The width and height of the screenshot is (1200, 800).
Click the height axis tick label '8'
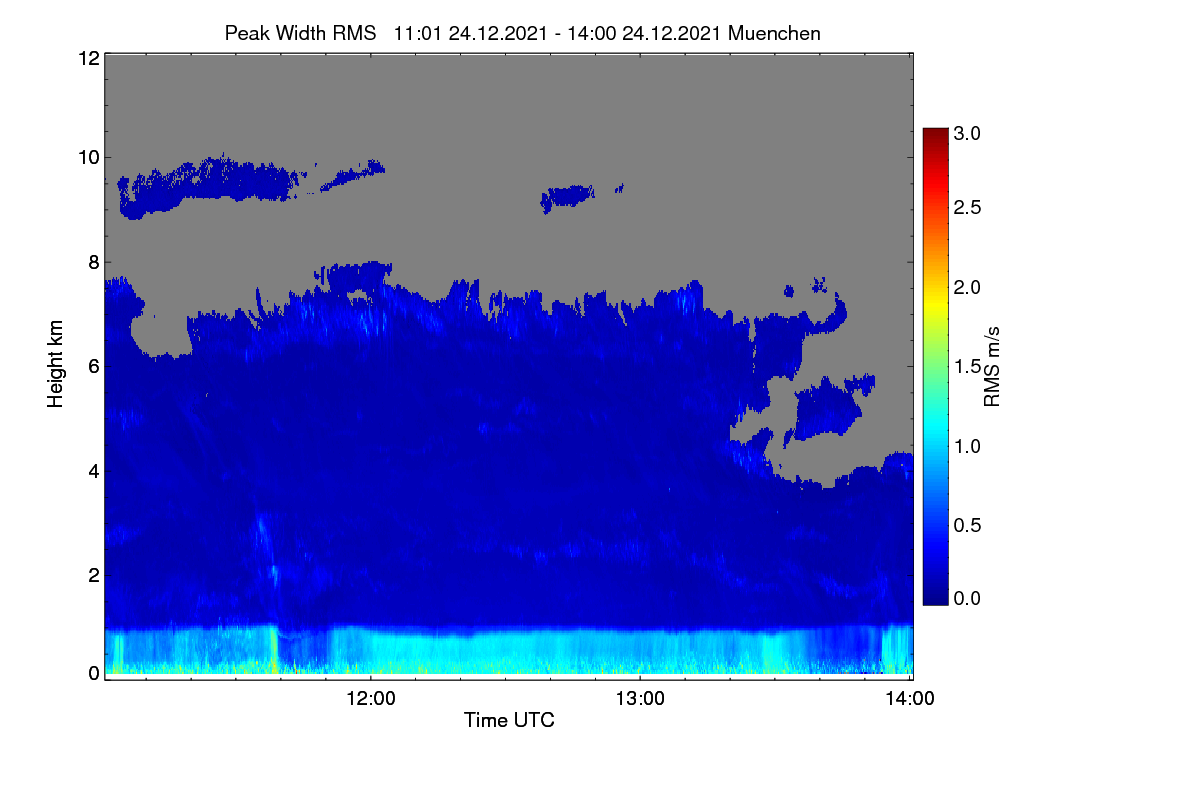(x=93, y=262)
